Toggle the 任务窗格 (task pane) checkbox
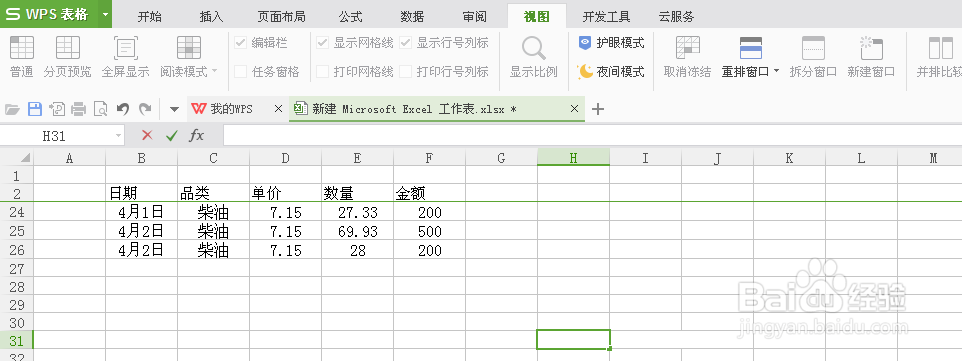Image resolution: width=962 pixels, height=361 pixels. [x=240, y=72]
